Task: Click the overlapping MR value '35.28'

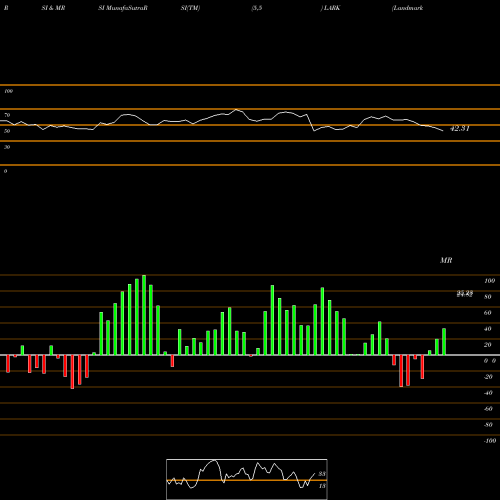Action: (x=465, y=294)
